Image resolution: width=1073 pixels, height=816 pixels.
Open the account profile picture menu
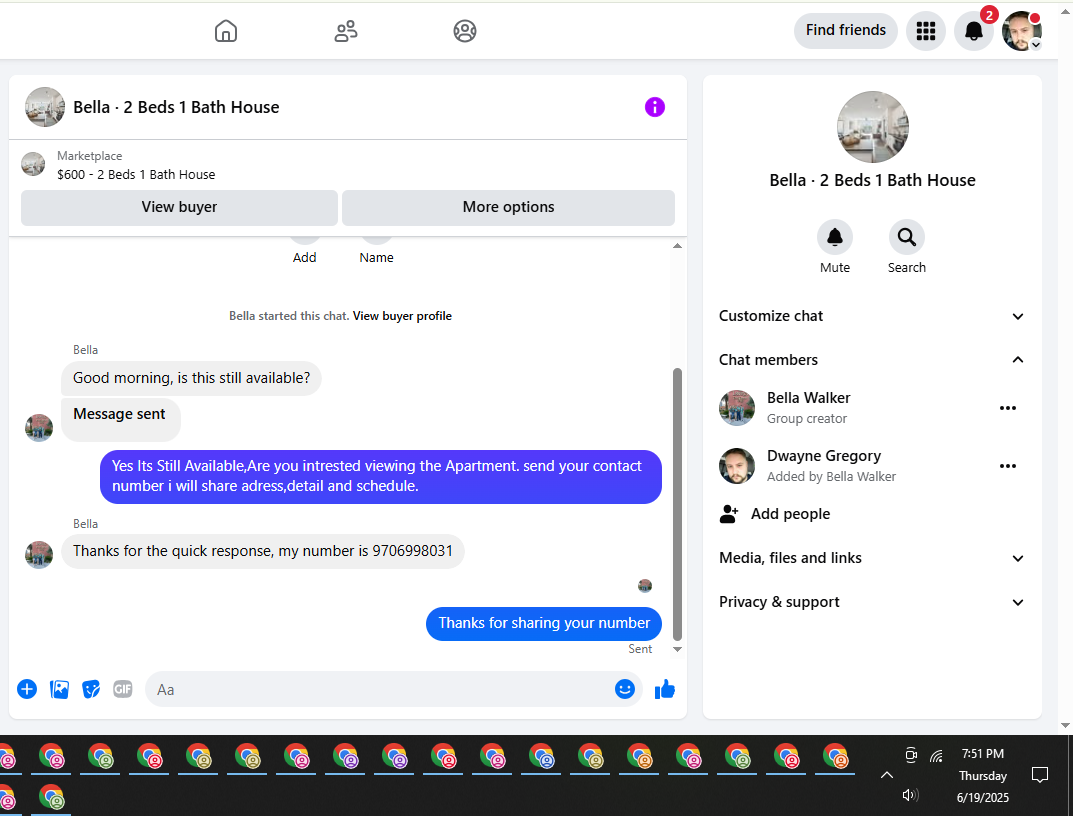(1022, 31)
